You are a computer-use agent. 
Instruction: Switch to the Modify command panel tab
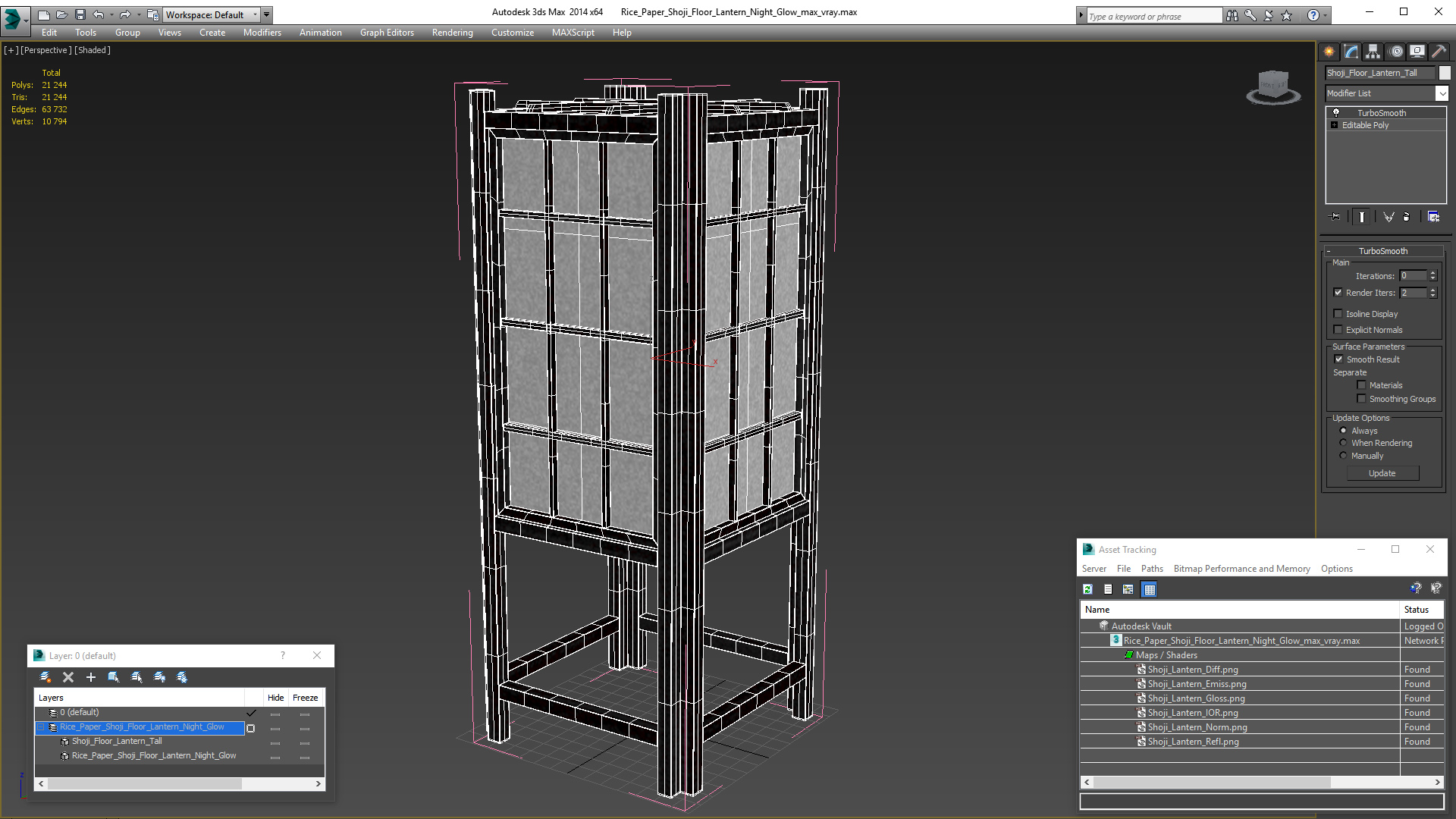coord(1351,52)
